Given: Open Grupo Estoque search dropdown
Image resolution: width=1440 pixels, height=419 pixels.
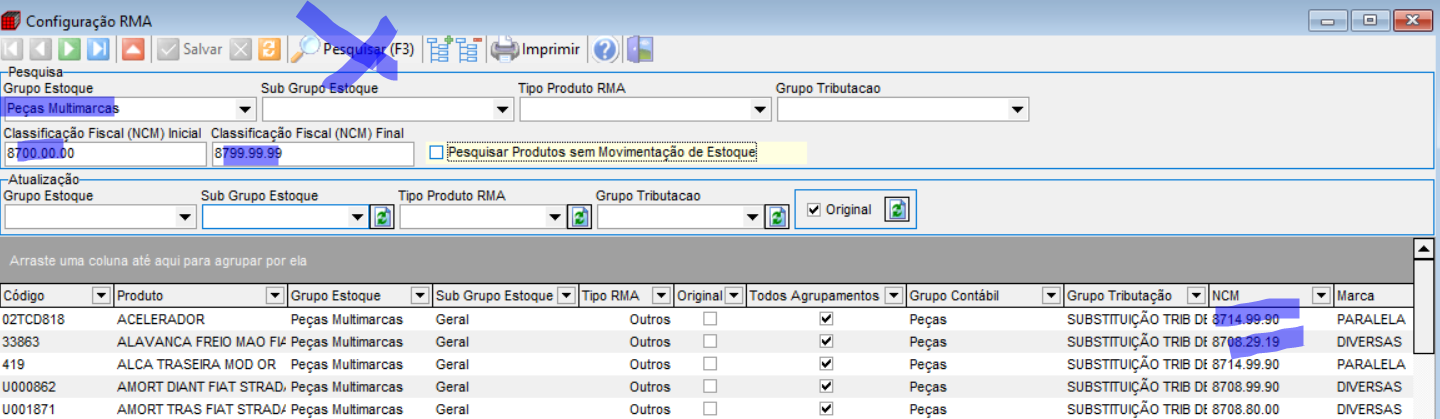Looking at the screenshot, I should pos(246,109).
